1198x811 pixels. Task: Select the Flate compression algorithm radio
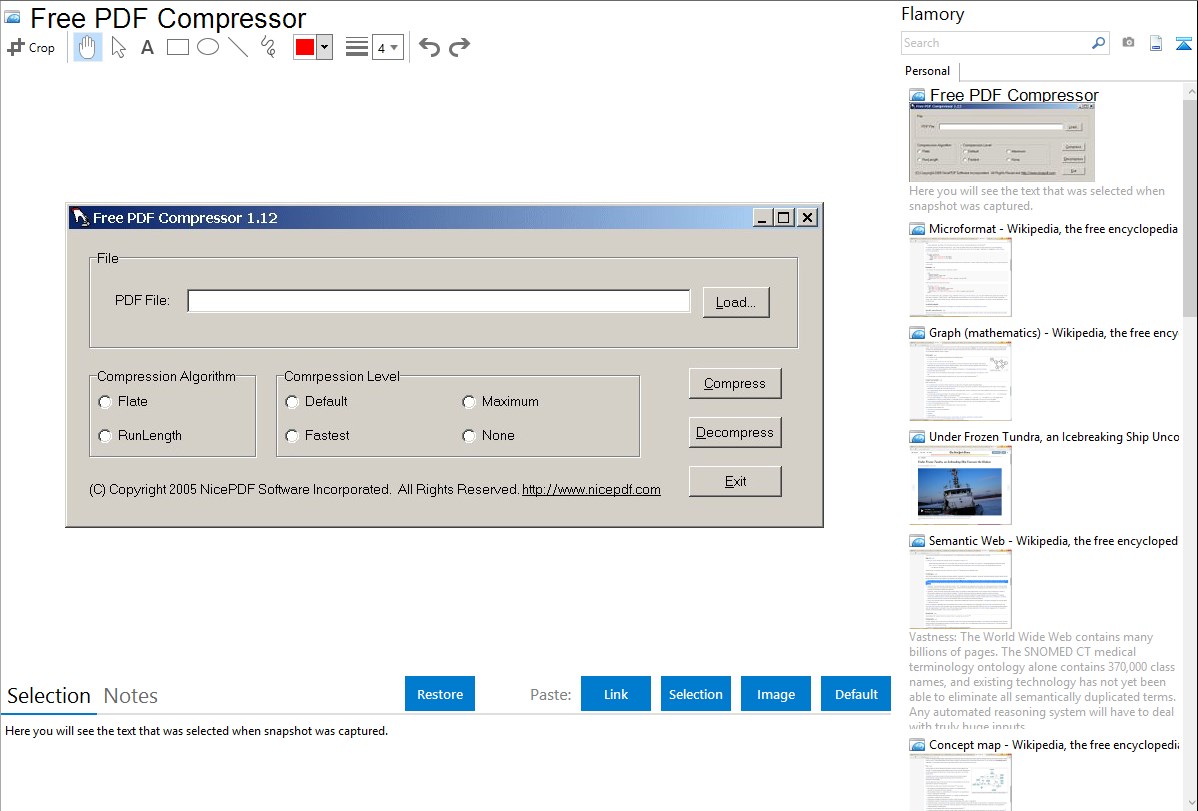(105, 402)
